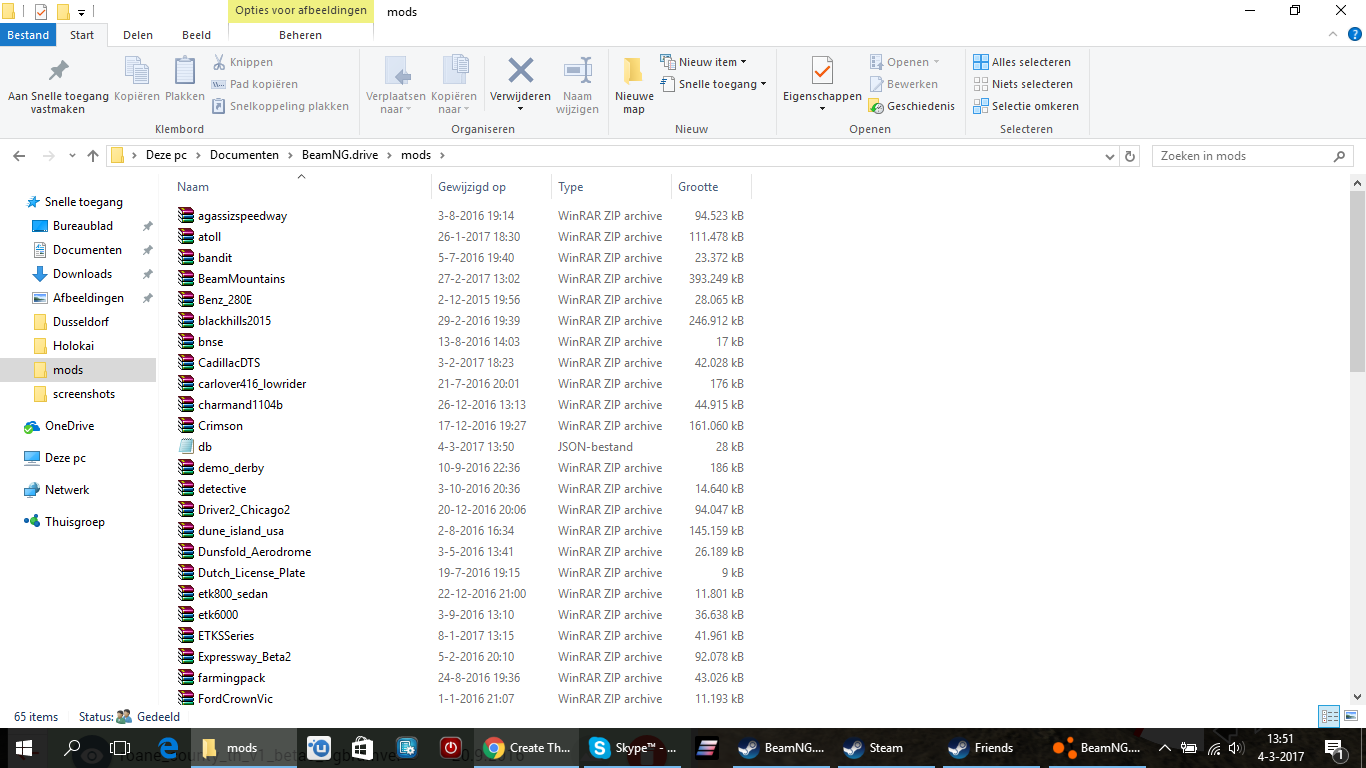Viewport: 1366px width, 768px height.
Task: Select the Driver2_Chicago2 archive
Action: coord(243,510)
